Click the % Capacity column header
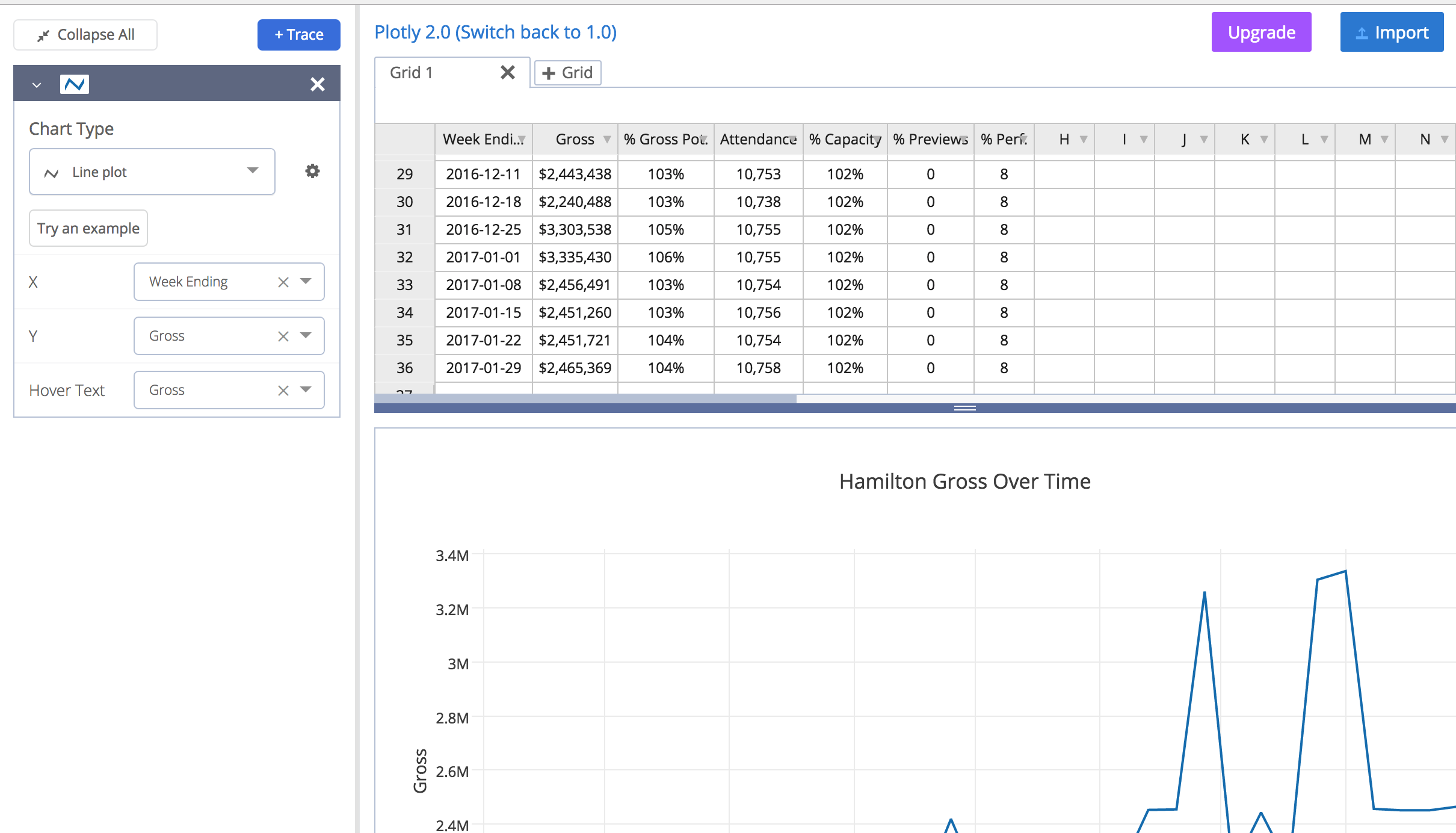 [845, 139]
